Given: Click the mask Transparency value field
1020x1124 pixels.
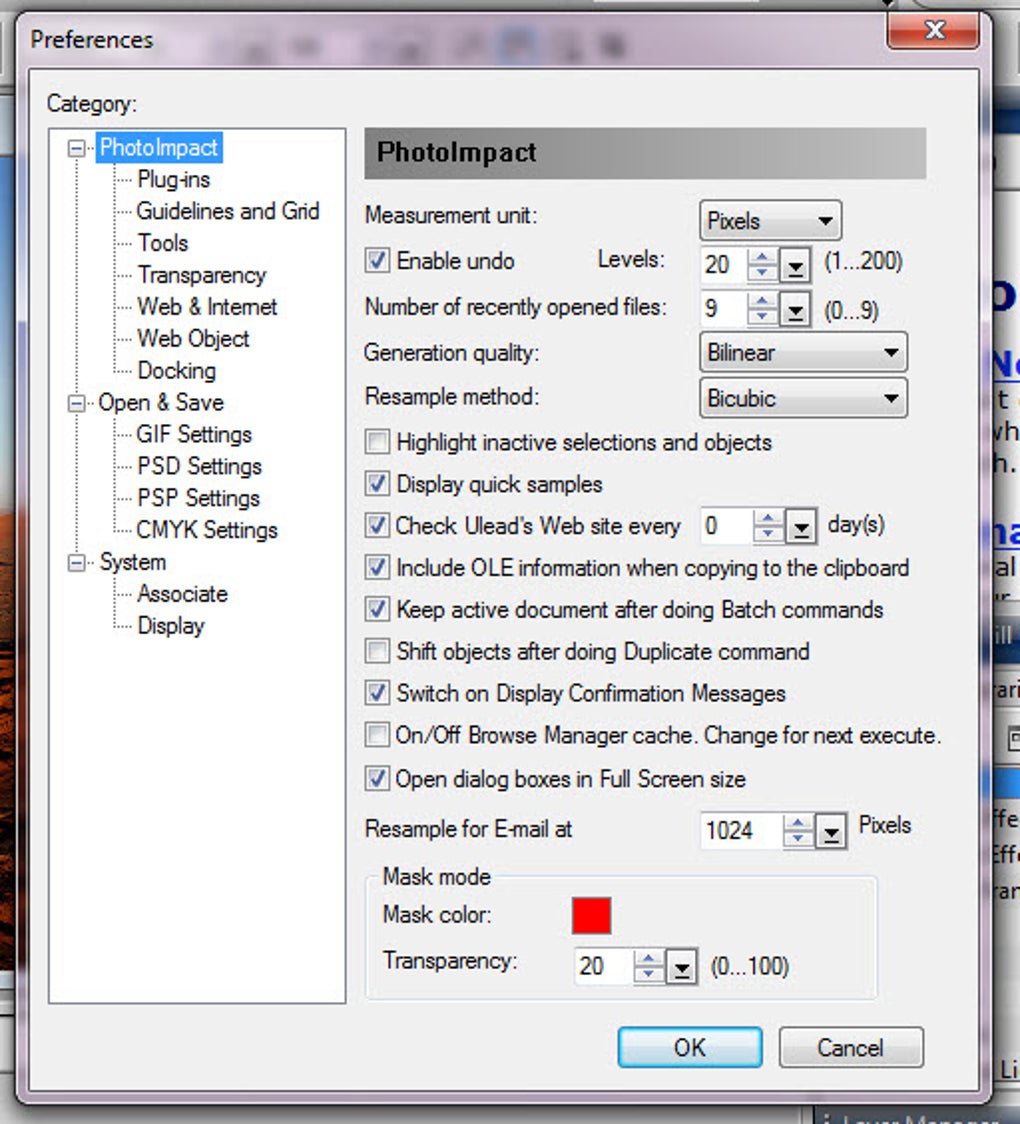Looking at the screenshot, I should [604, 966].
